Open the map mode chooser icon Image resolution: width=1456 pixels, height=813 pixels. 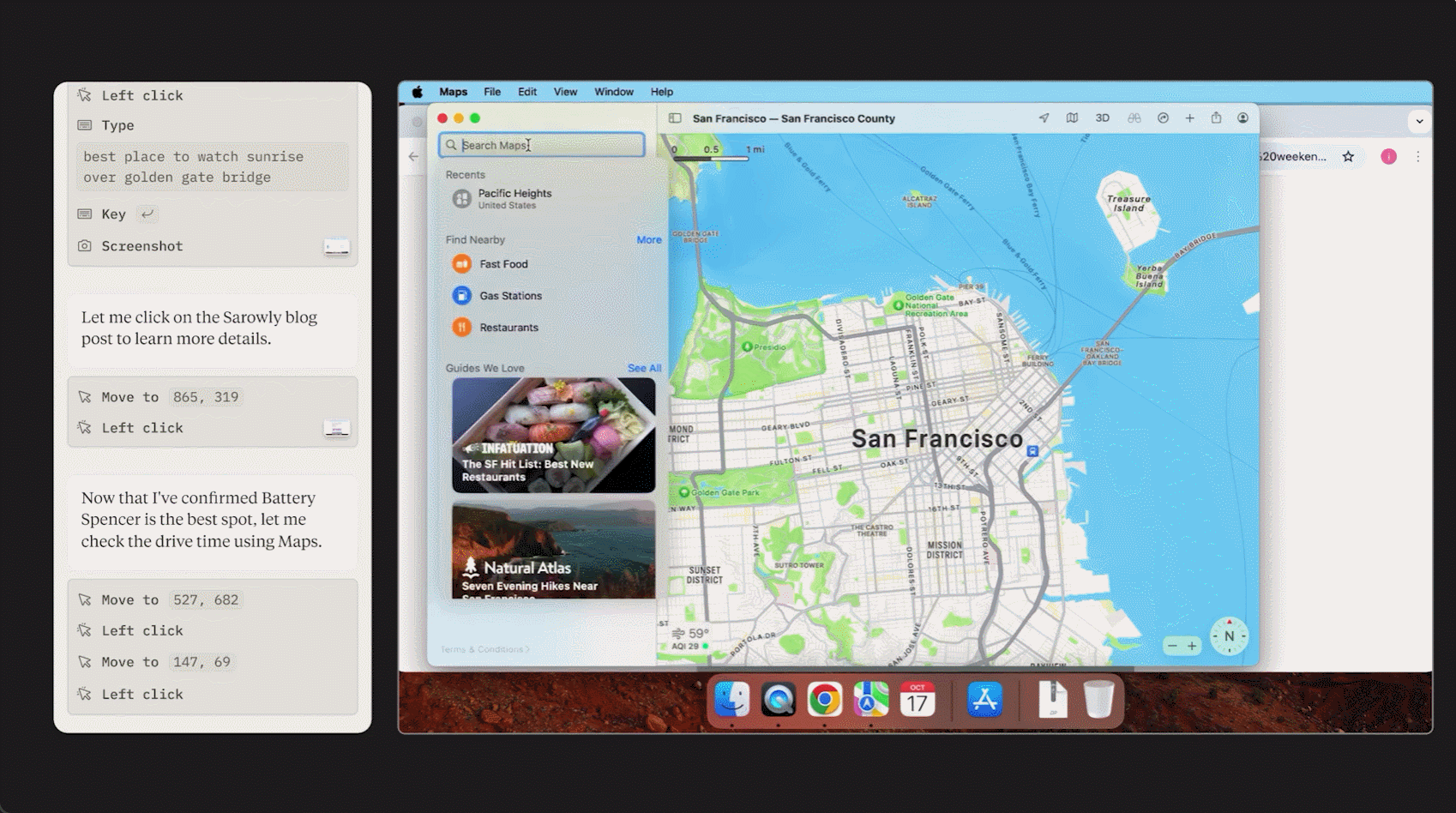pyautogui.click(x=1072, y=118)
